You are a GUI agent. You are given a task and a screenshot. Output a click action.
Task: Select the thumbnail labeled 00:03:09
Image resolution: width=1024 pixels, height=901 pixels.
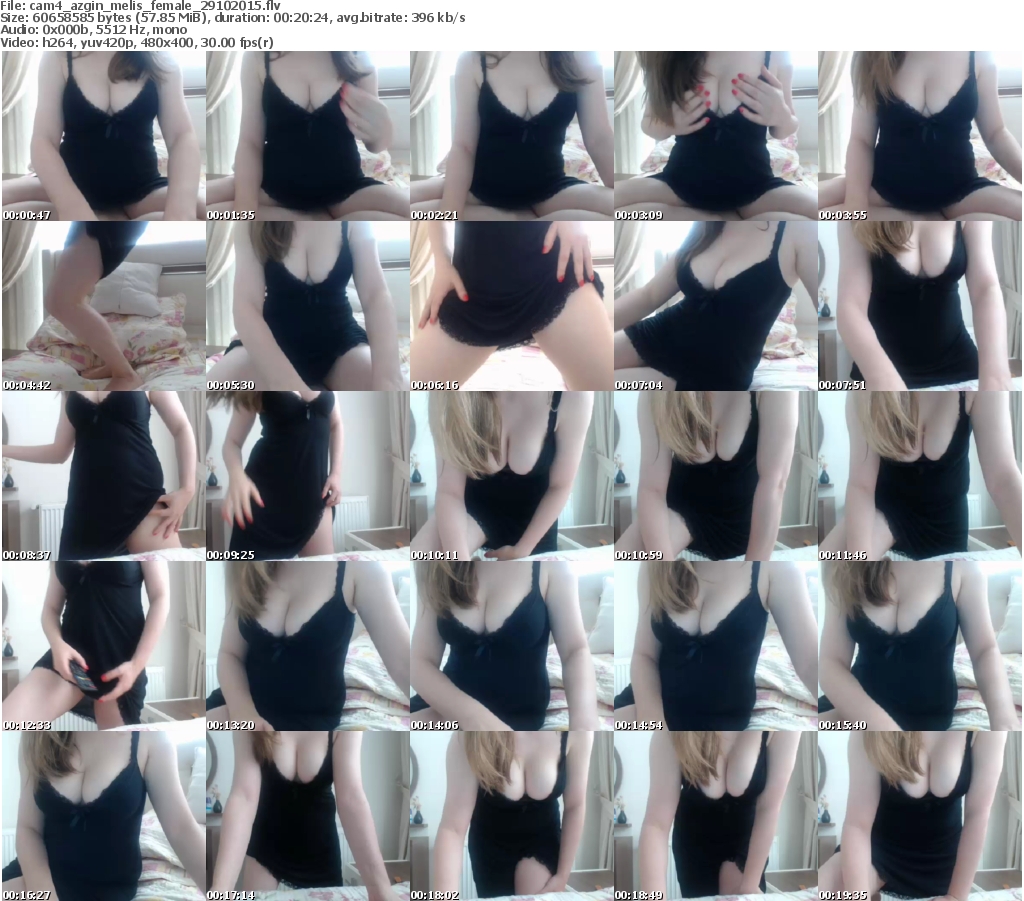coord(716,136)
